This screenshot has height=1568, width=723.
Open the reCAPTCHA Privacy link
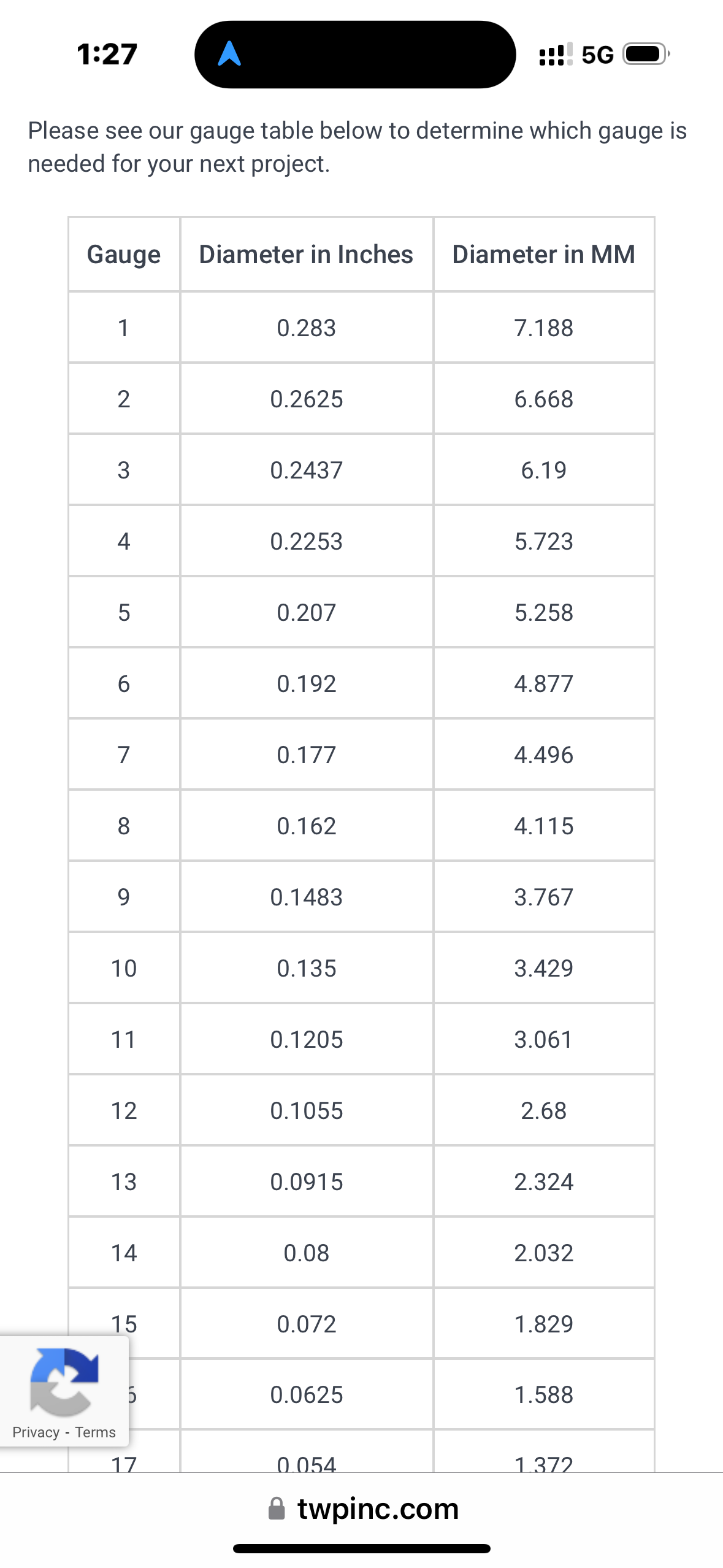pos(36,1432)
